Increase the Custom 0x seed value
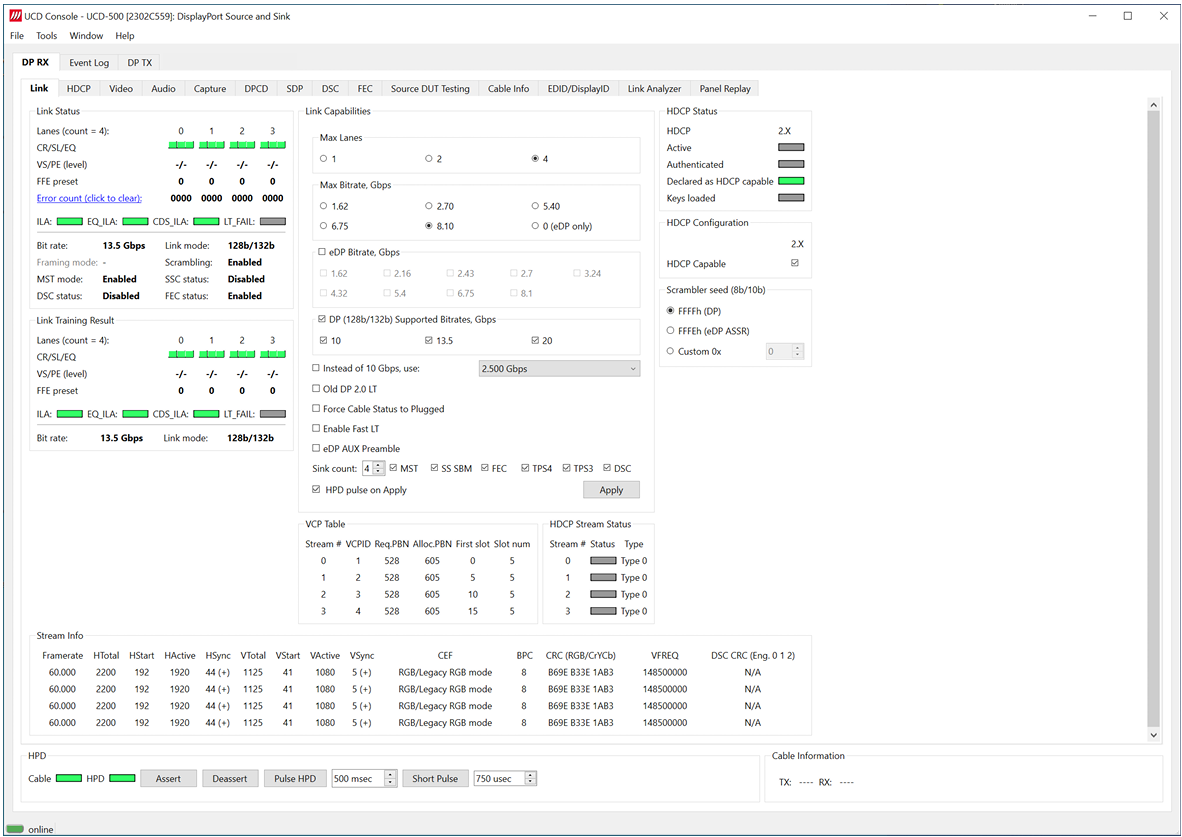 click(x=798, y=348)
